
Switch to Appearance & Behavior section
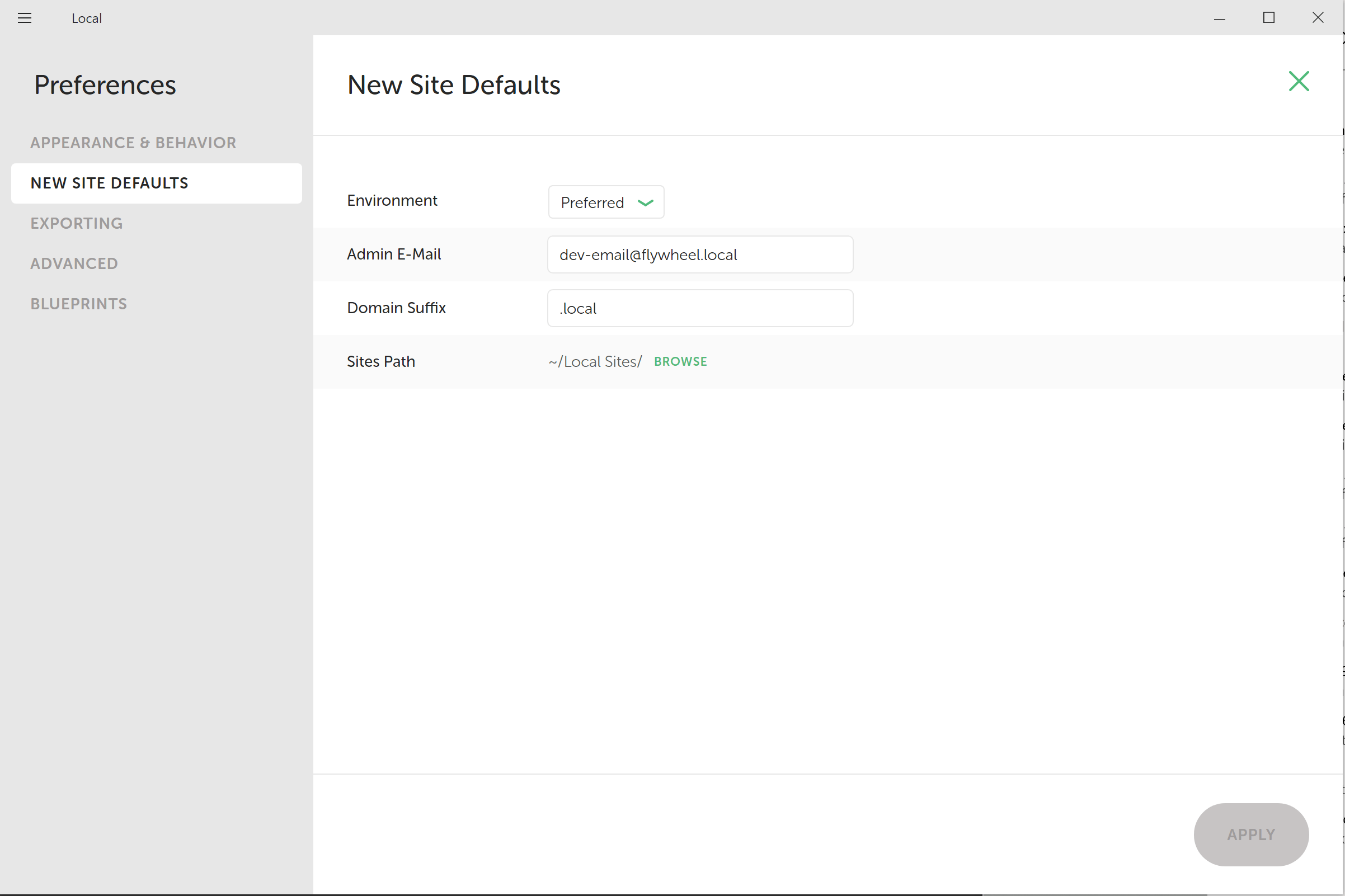(133, 143)
